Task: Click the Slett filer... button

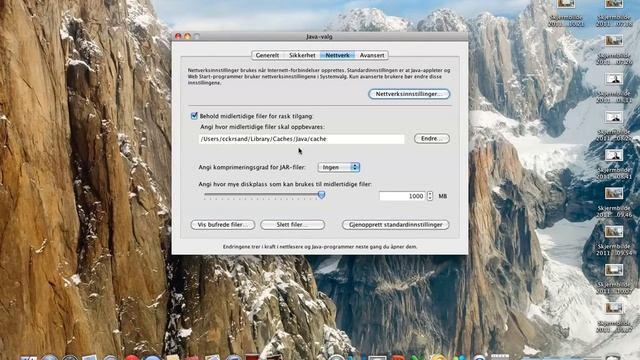Action: tap(293, 225)
